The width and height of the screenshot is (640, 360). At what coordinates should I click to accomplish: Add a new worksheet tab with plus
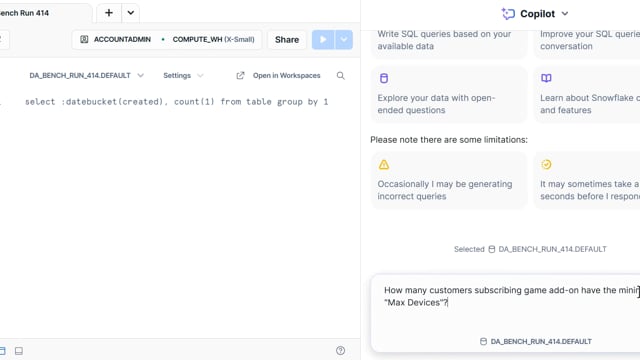[109, 13]
